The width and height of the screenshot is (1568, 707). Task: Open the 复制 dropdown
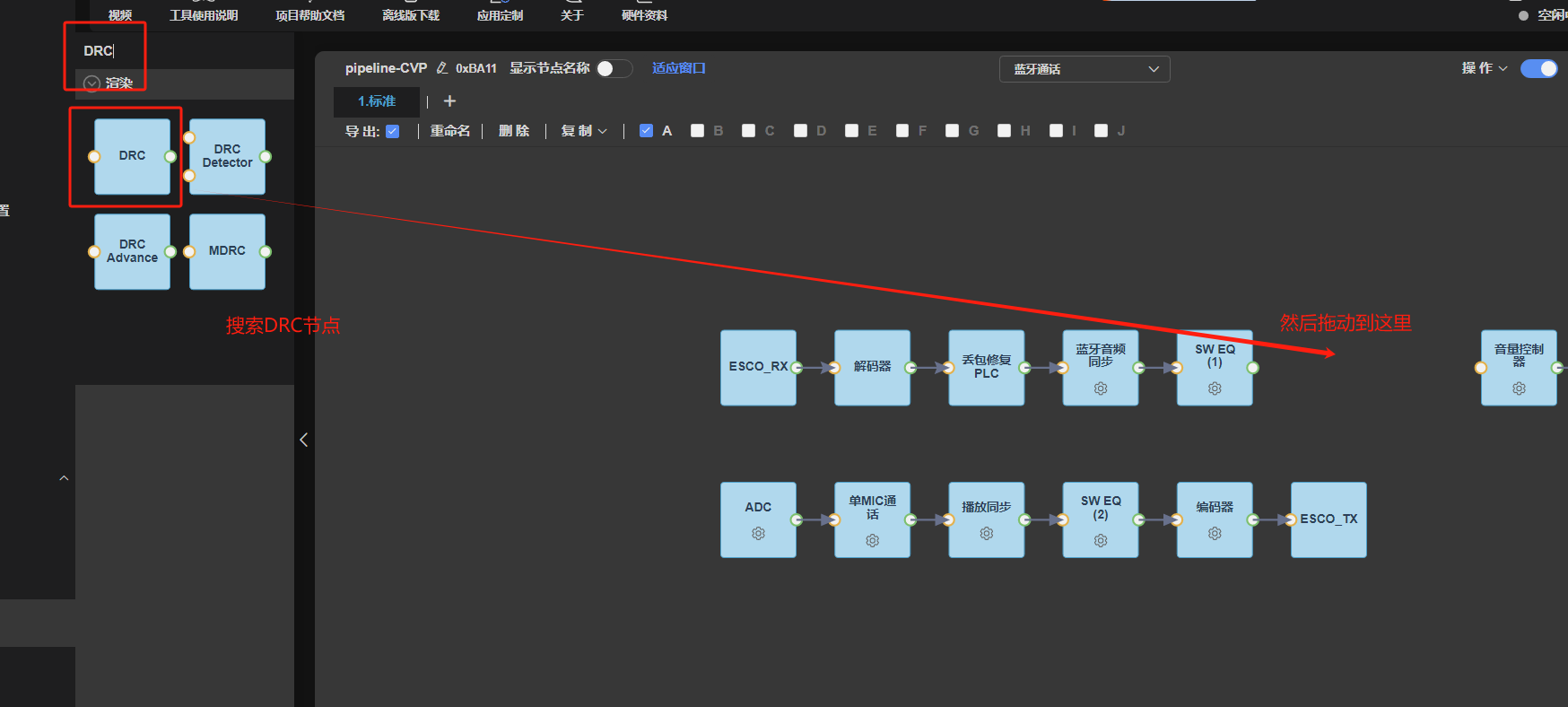tap(584, 131)
